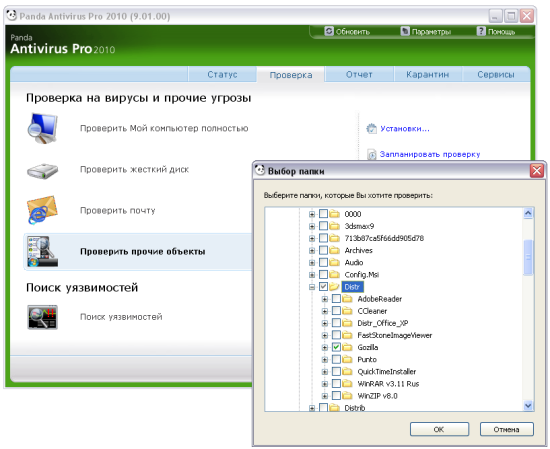The width and height of the screenshot is (550, 449).
Task: Click the Обновить update icon in header
Action: (x=329, y=31)
